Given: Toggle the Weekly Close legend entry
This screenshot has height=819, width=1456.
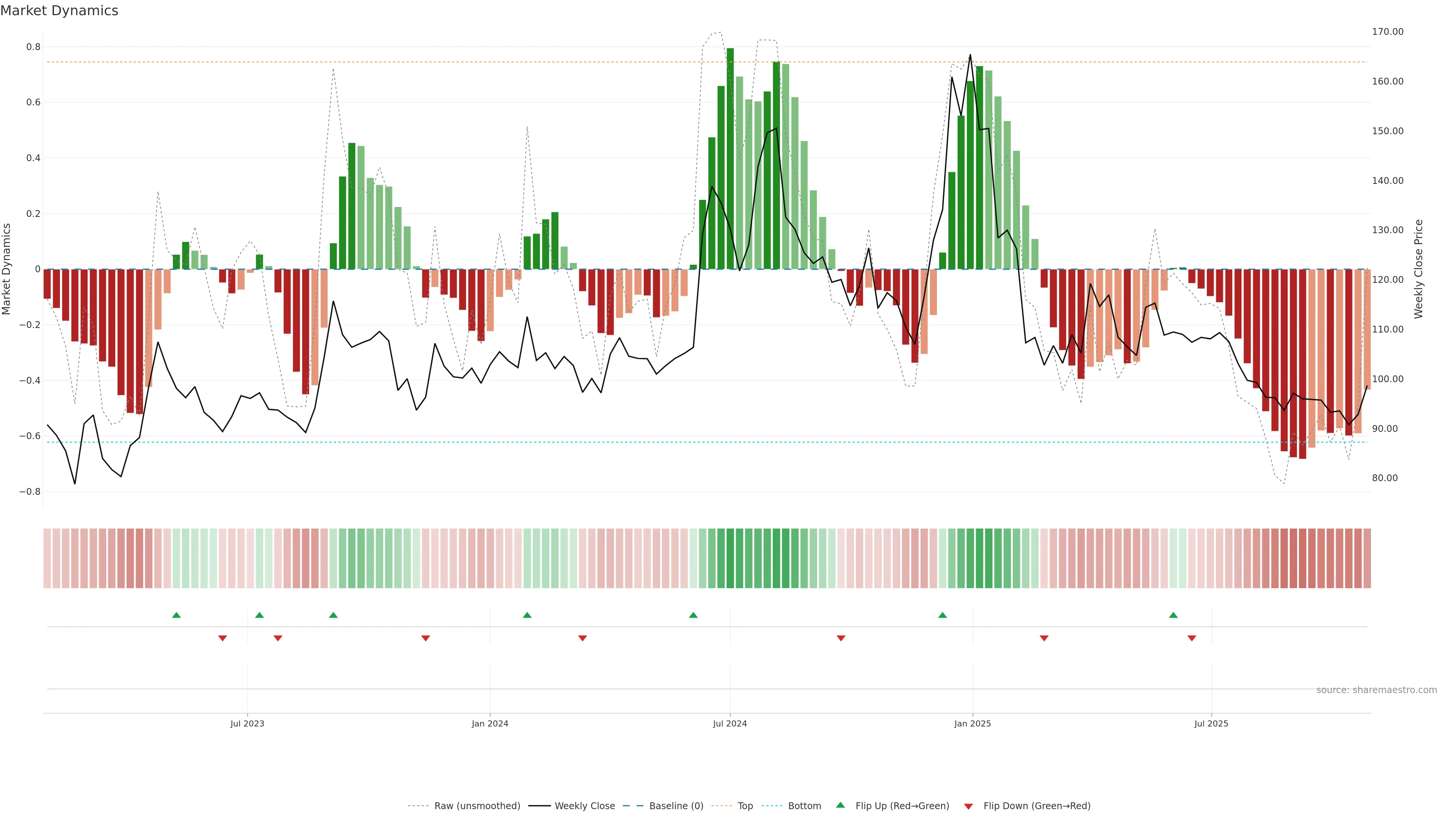Looking at the screenshot, I should [584, 806].
